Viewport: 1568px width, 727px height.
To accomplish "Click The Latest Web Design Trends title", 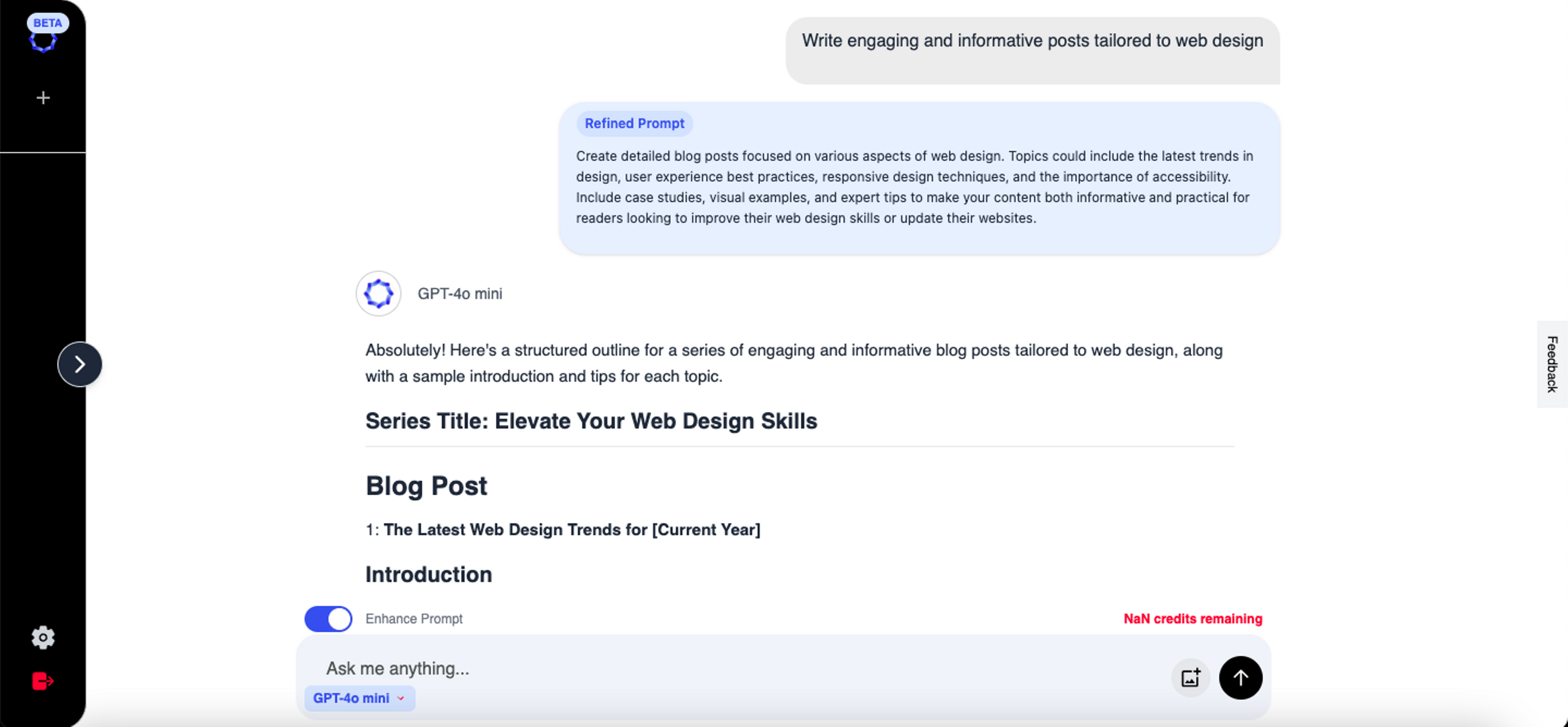I will (572, 529).
